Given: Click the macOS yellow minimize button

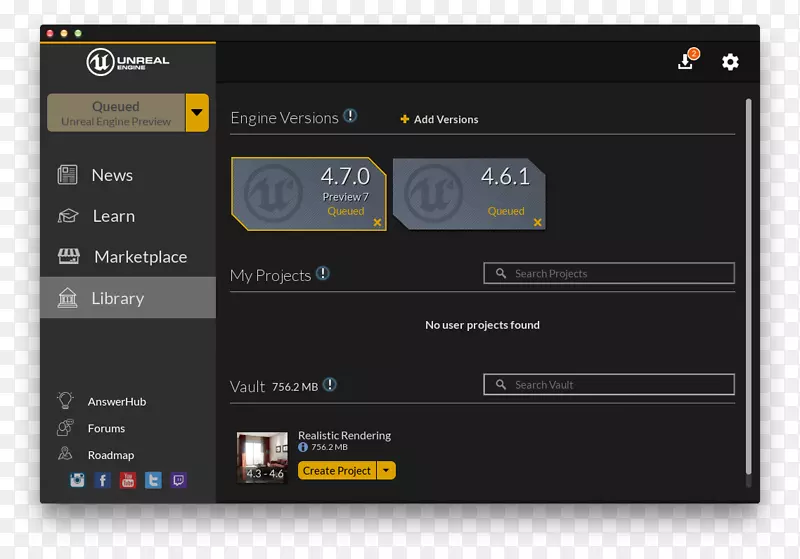Looking at the screenshot, I should 64,33.
